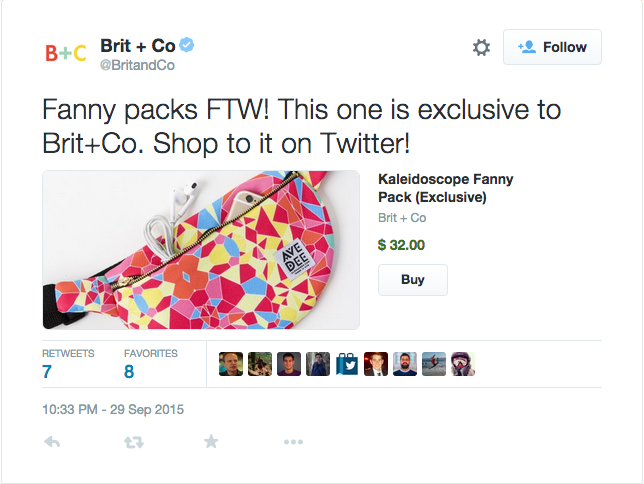Favorite the tweet with the star icon

[211, 442]
